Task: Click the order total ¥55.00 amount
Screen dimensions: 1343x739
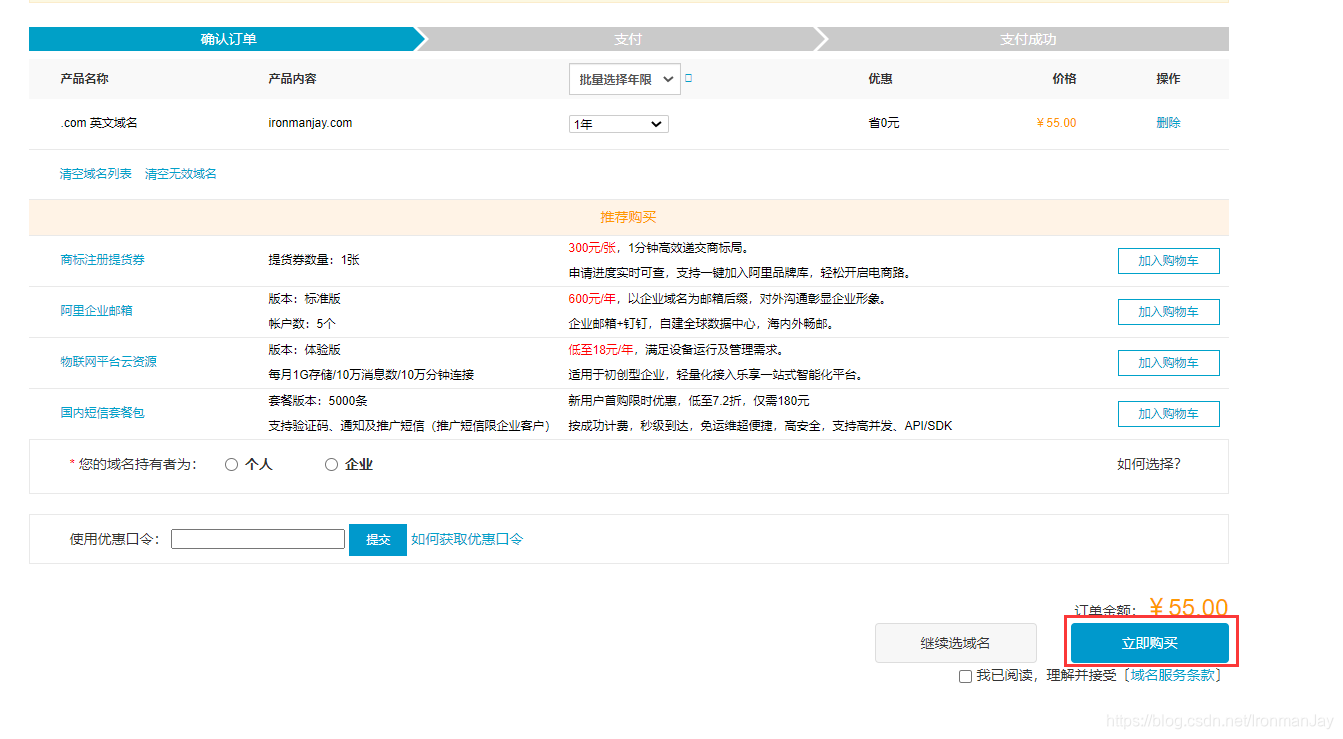Action: (x=1188, y=608)
